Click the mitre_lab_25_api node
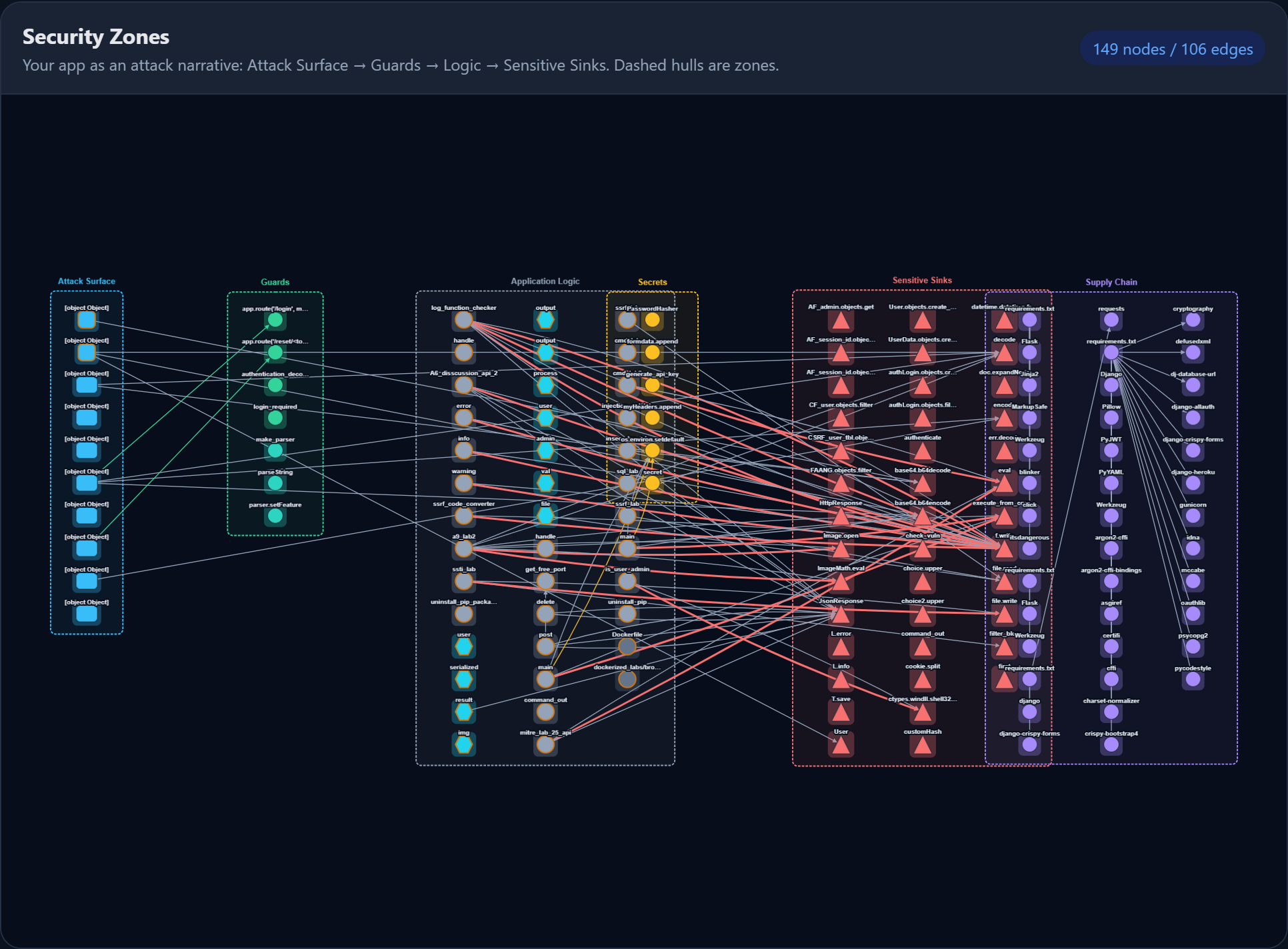Image resolution: width=1288 pixels, height=949 pixels. click(546, 744)
